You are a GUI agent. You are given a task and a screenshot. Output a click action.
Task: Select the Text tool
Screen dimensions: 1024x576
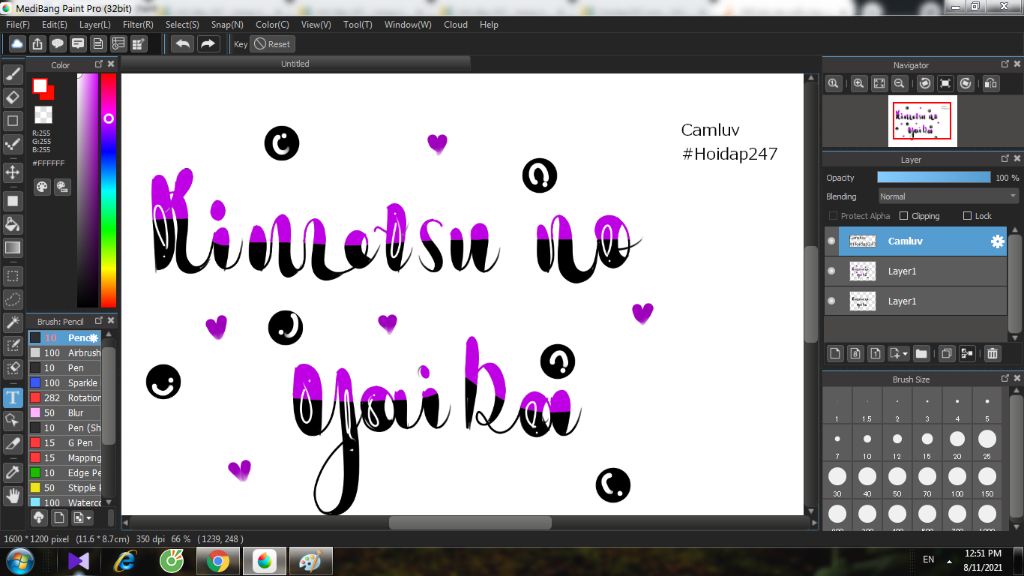point(12,397)
